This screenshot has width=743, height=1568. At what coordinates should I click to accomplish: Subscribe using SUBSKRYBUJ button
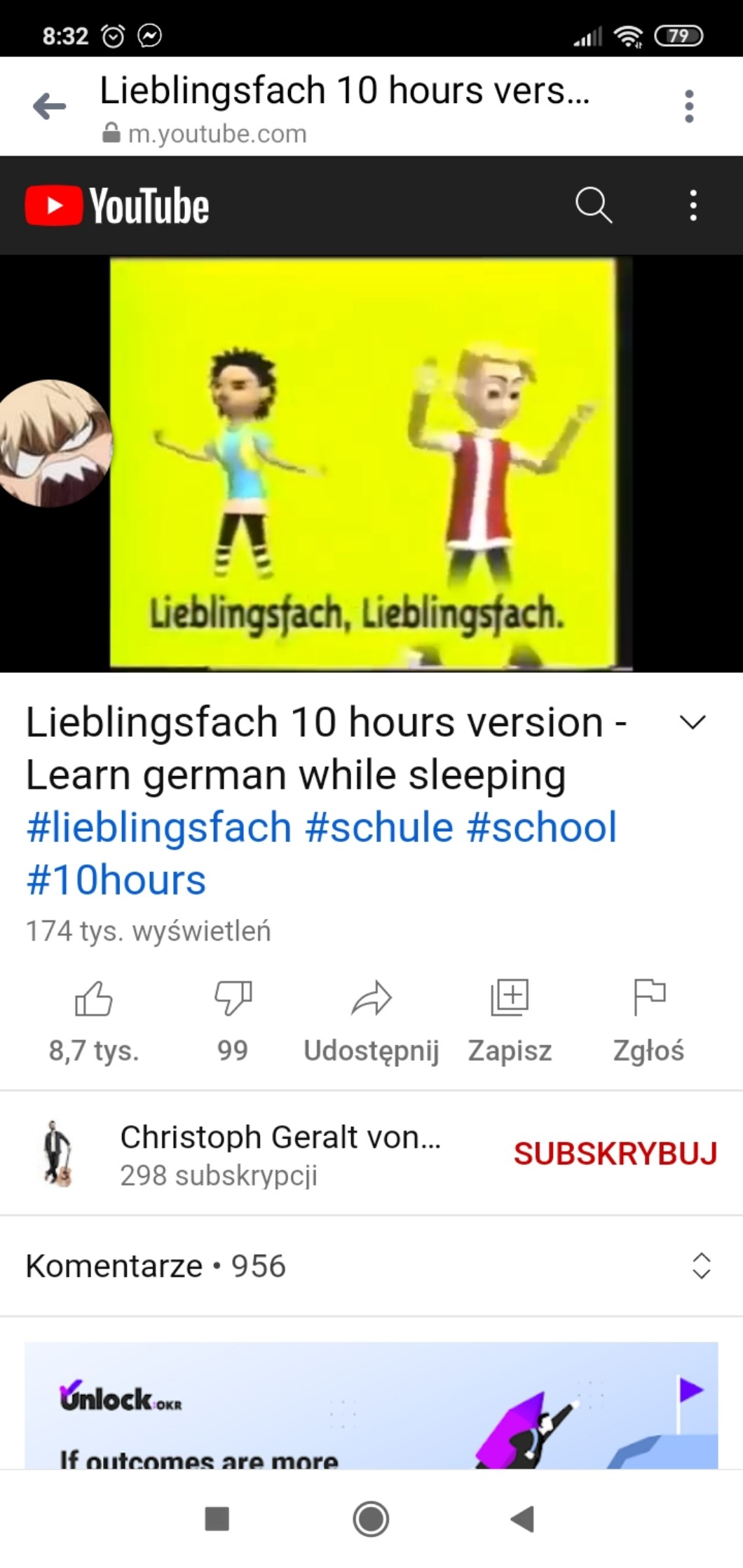[615, 1153]
